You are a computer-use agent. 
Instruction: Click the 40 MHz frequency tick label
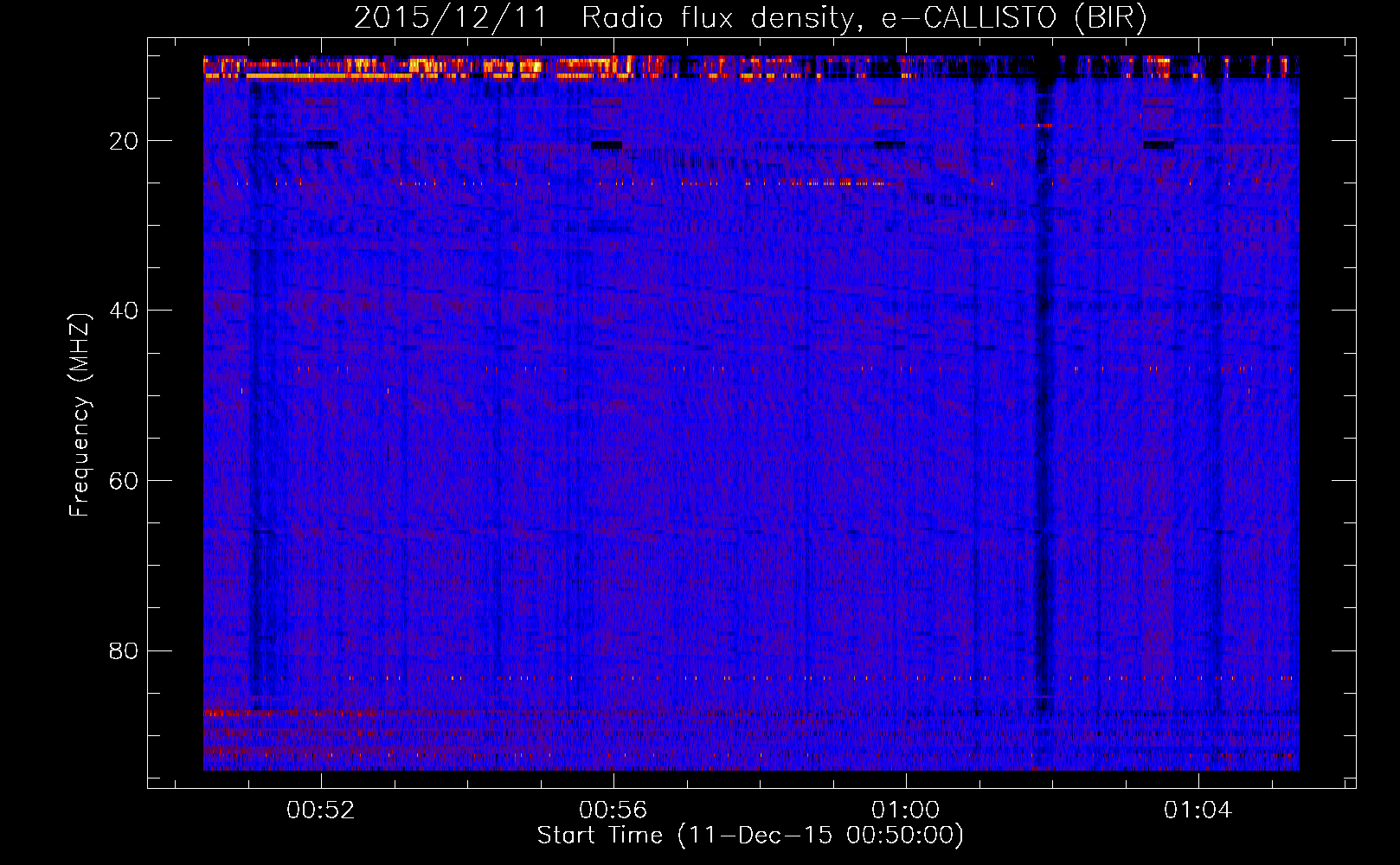(125, 311)
